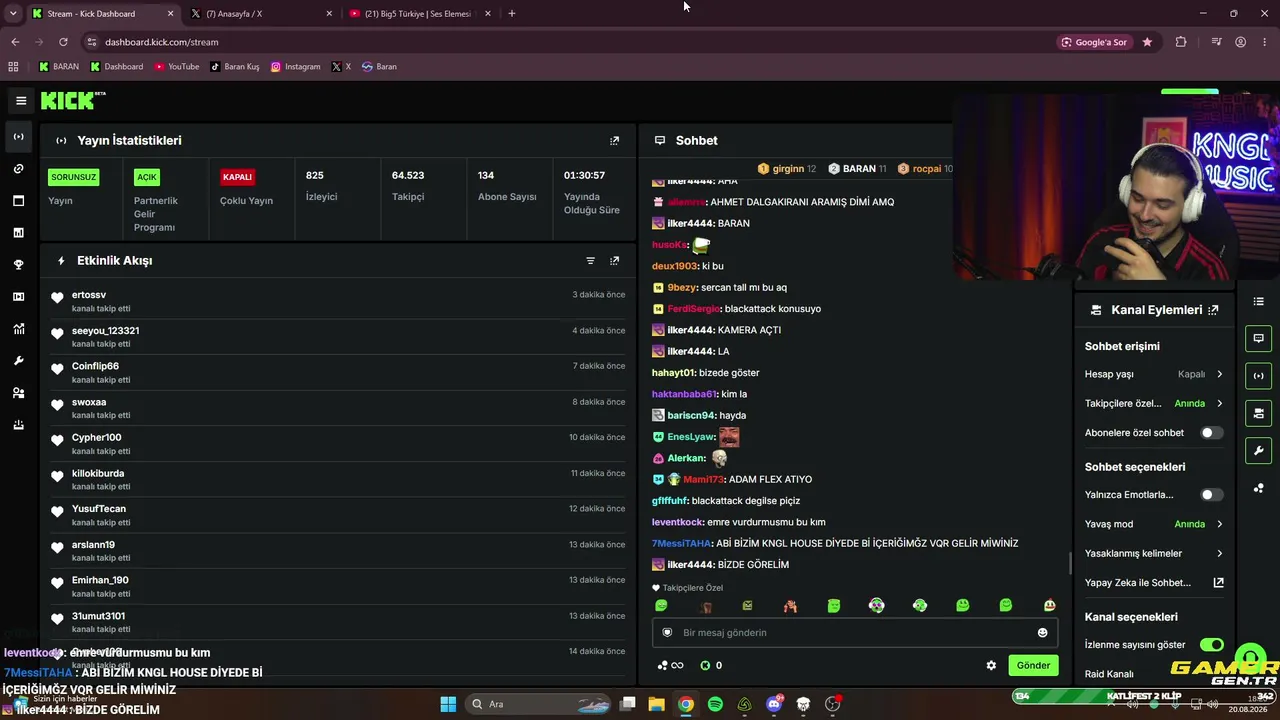Image resolution: width=1280 pixels, height=720 pixels.
Task: Bookmark this page with the star icon
Action: pos(1147,42)
